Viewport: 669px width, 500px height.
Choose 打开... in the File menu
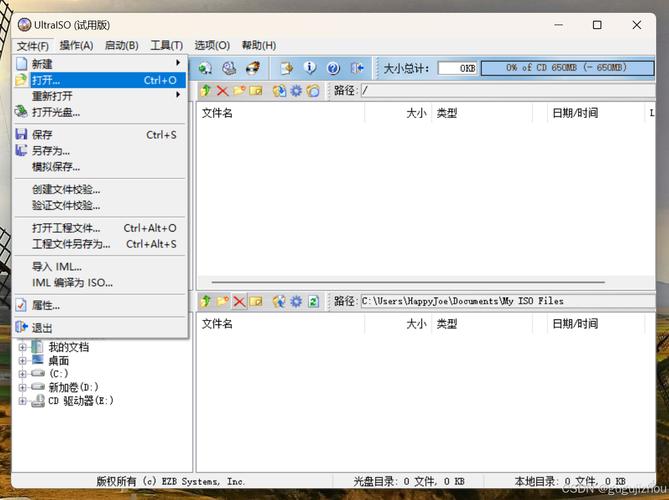(100, 80)
